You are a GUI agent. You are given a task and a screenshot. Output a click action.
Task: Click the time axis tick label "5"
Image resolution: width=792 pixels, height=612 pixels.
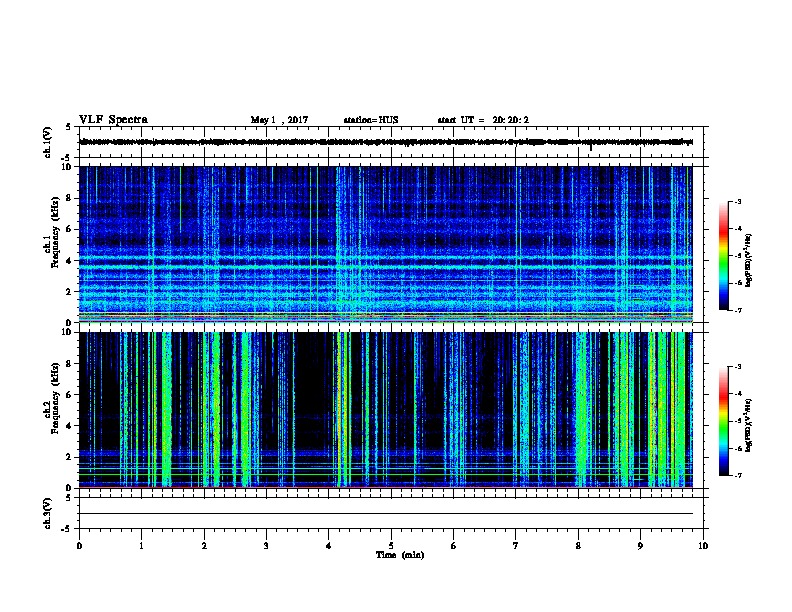click(x=391, y=546)
